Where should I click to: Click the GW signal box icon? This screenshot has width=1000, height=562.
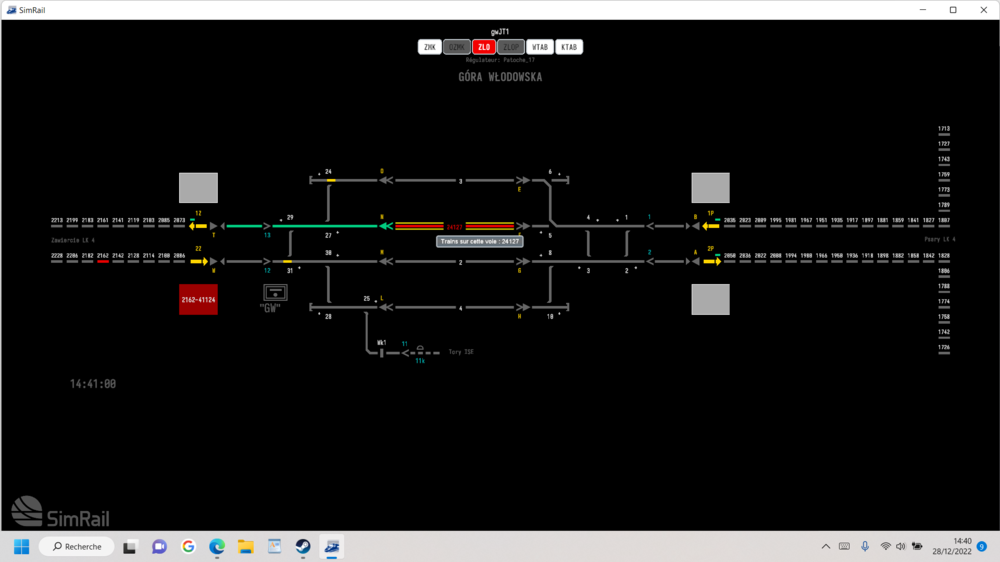coord(274,292)
